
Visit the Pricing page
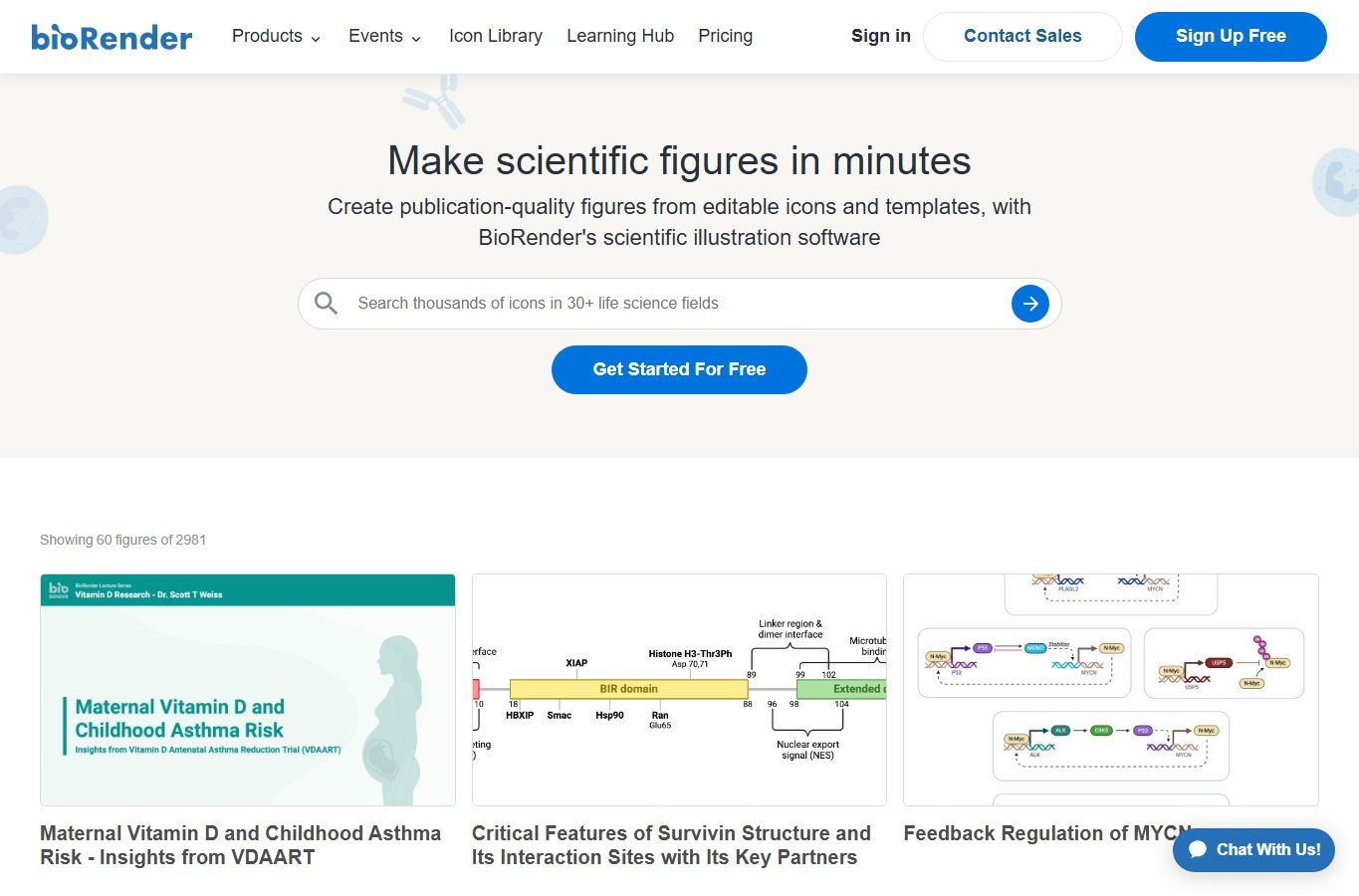click(x=726, y=36)
